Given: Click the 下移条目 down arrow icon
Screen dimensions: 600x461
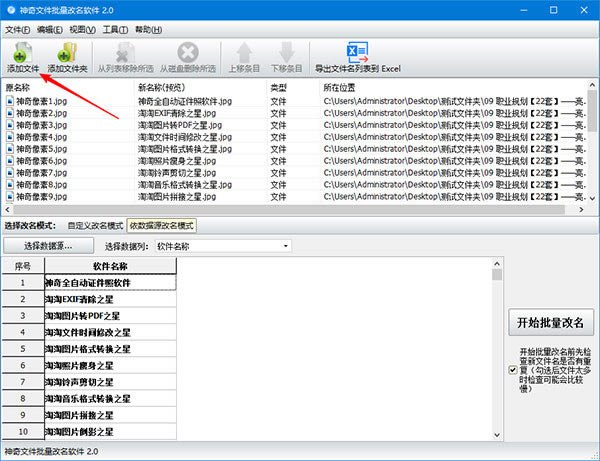Looking at the screenshot, I should point(286,52).
